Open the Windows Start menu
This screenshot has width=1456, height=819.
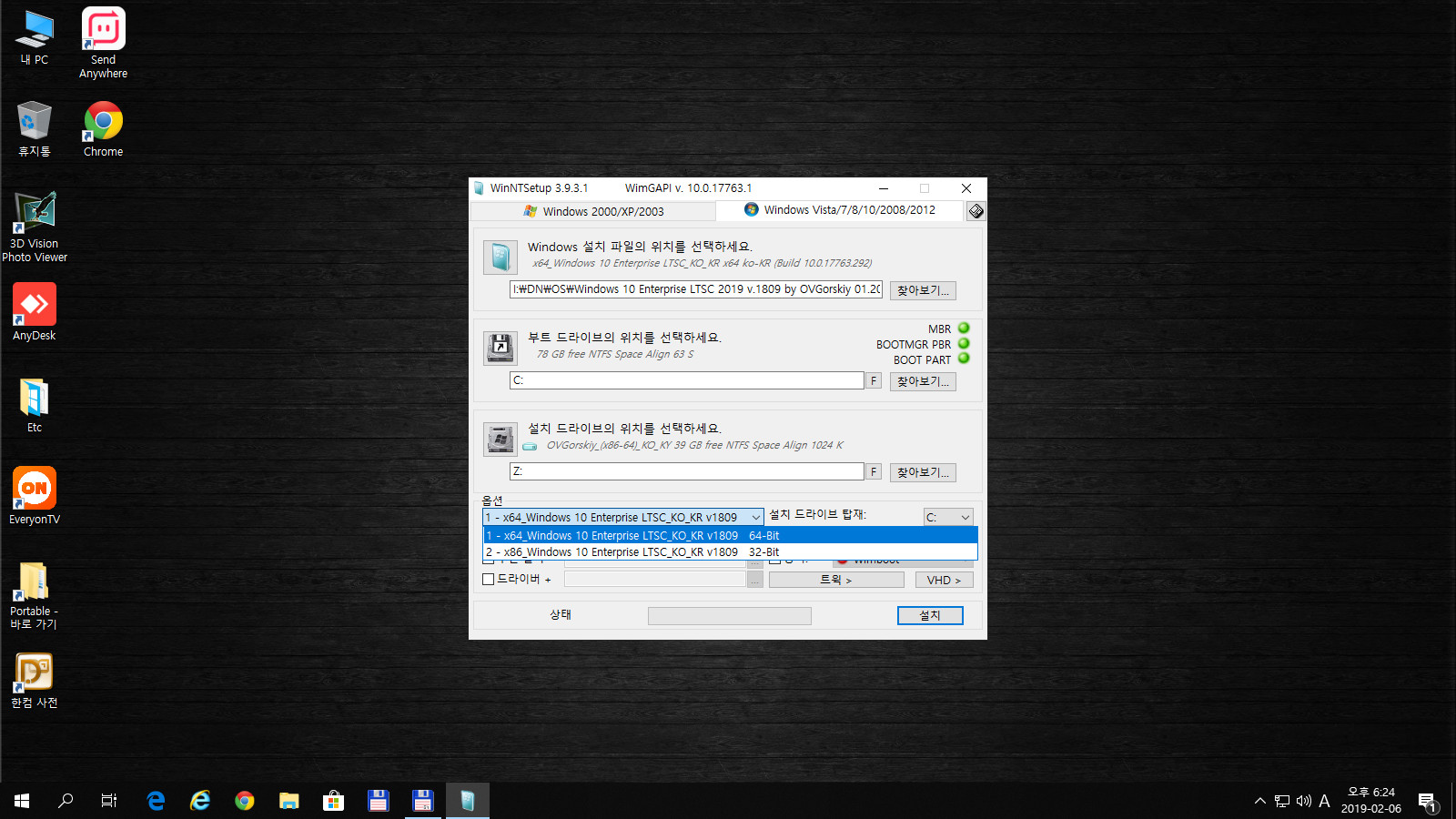point(22,801)
